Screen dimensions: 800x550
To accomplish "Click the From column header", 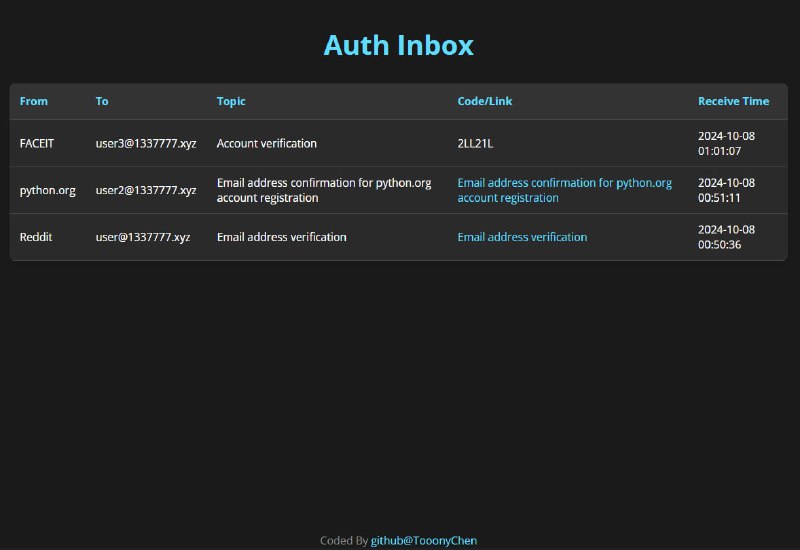I will (33, 101).
